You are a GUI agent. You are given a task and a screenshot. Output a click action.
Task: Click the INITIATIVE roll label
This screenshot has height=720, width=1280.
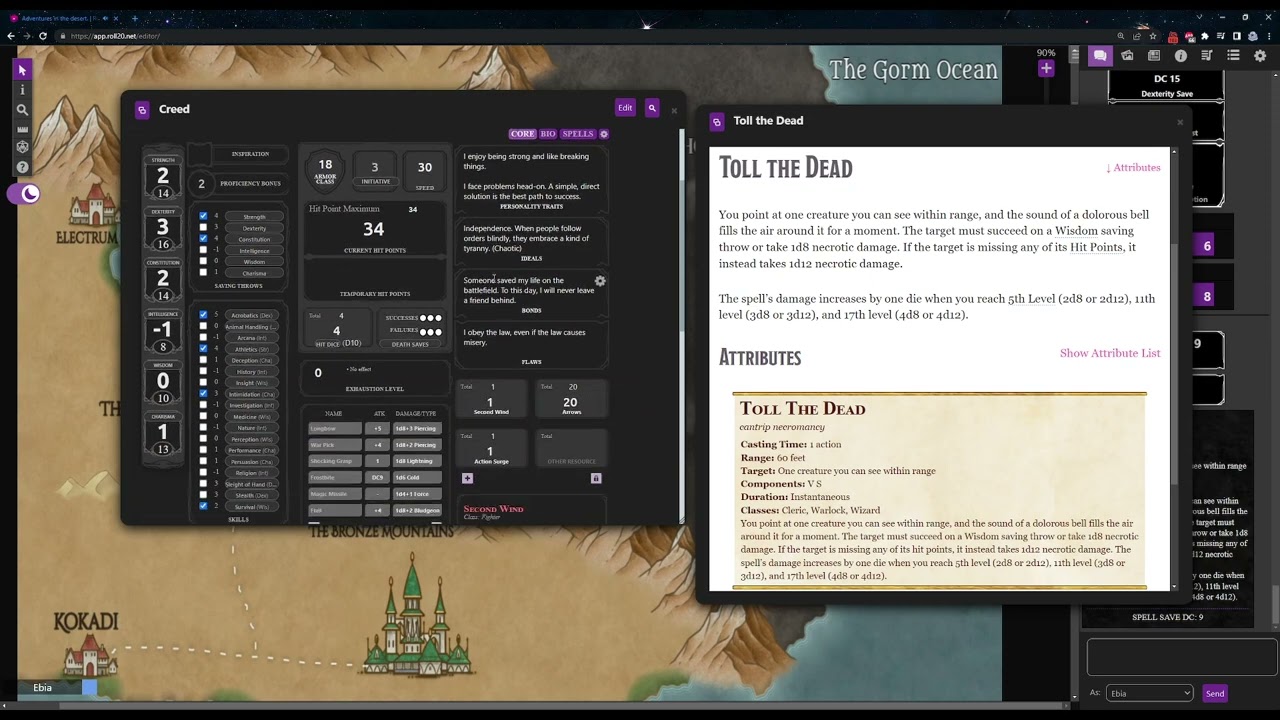click(x=375, y=181)
